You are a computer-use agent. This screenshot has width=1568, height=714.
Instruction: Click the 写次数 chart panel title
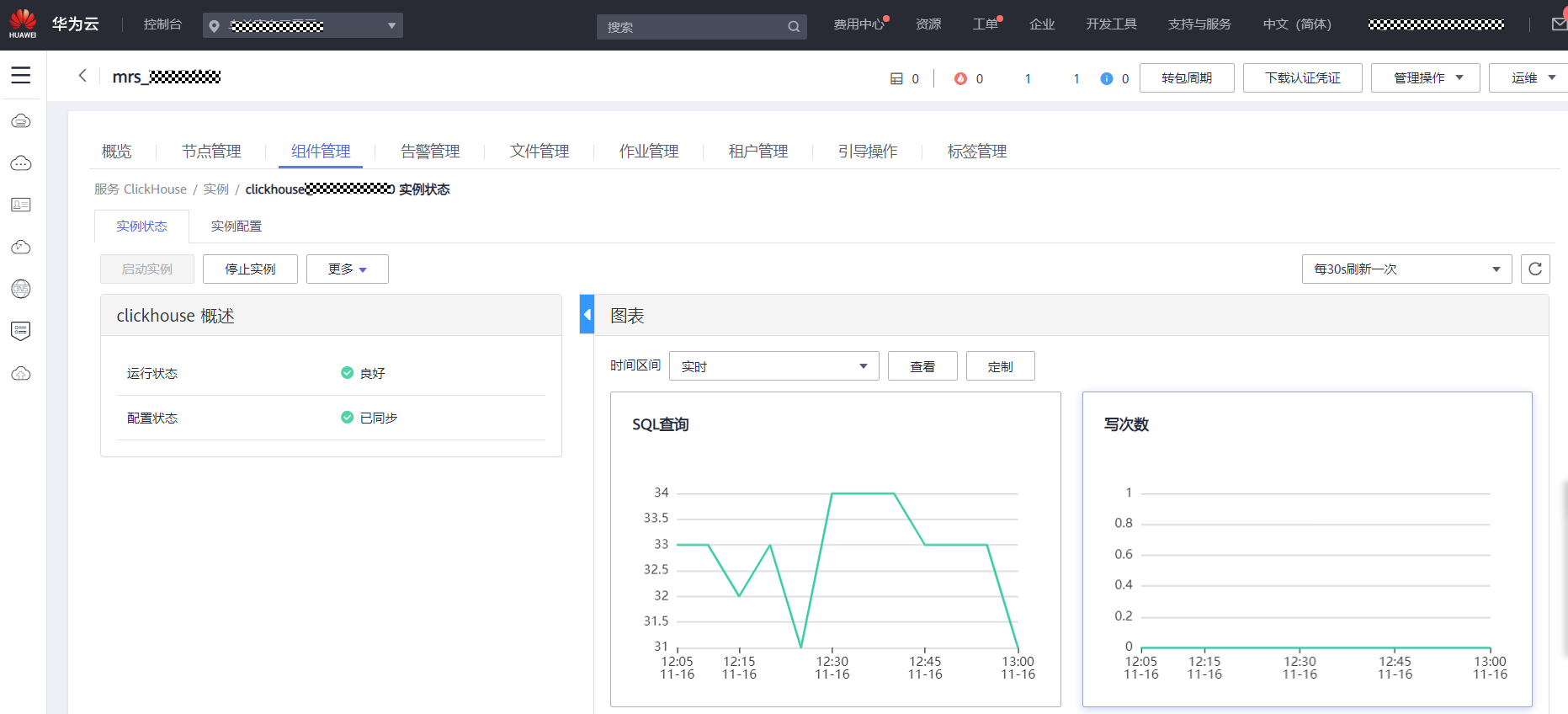pos(1126,424)
